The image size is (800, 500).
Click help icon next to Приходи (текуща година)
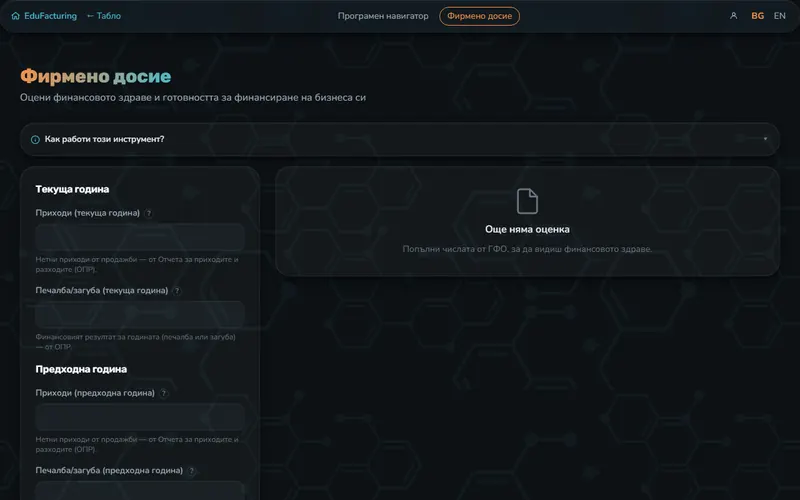point(148,213)
